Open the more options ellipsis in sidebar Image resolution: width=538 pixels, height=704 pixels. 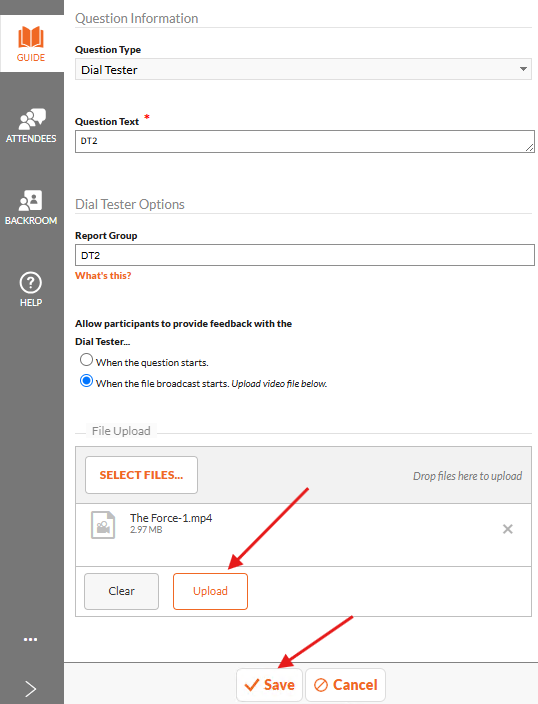coord(30,639)
